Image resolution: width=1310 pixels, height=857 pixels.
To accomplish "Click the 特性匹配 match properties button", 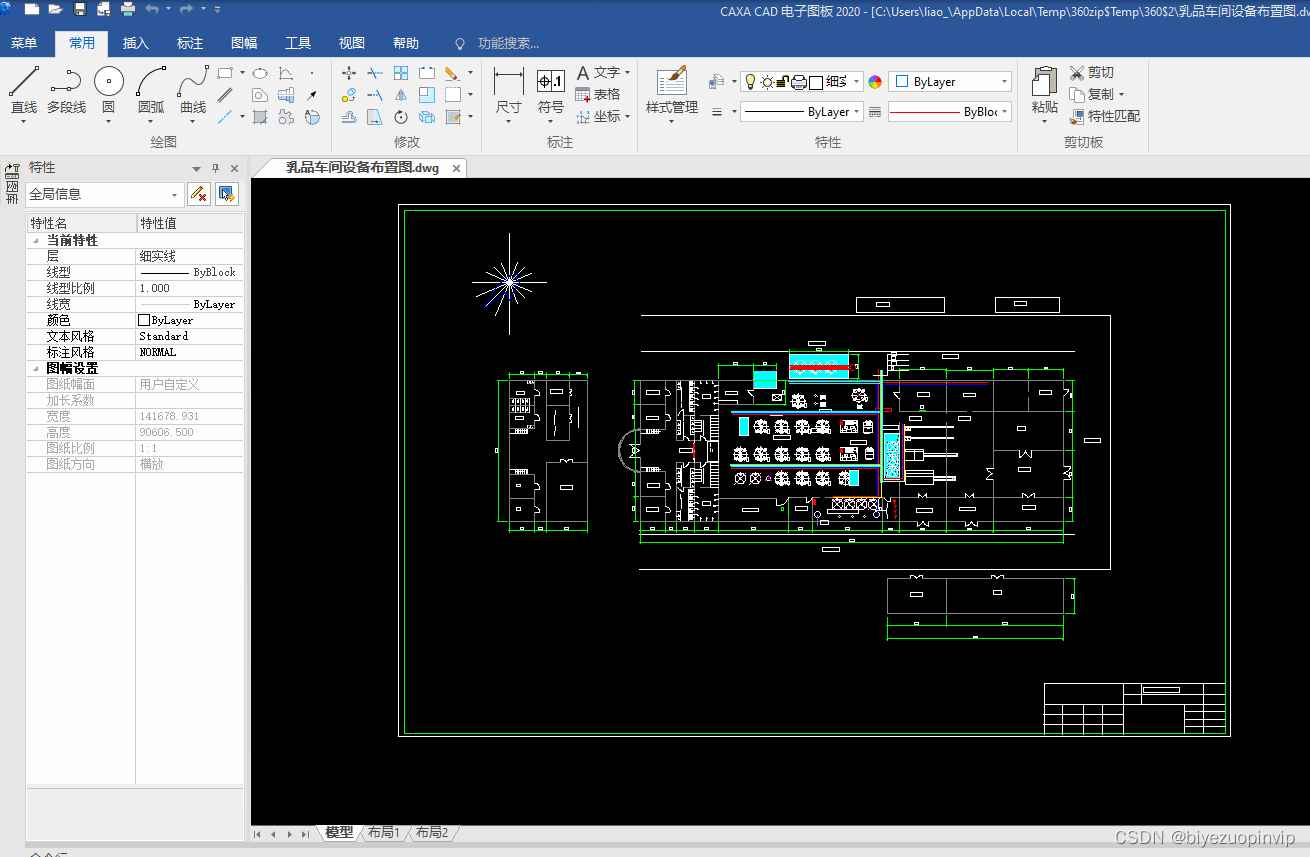I will [x=1104, y=117].
